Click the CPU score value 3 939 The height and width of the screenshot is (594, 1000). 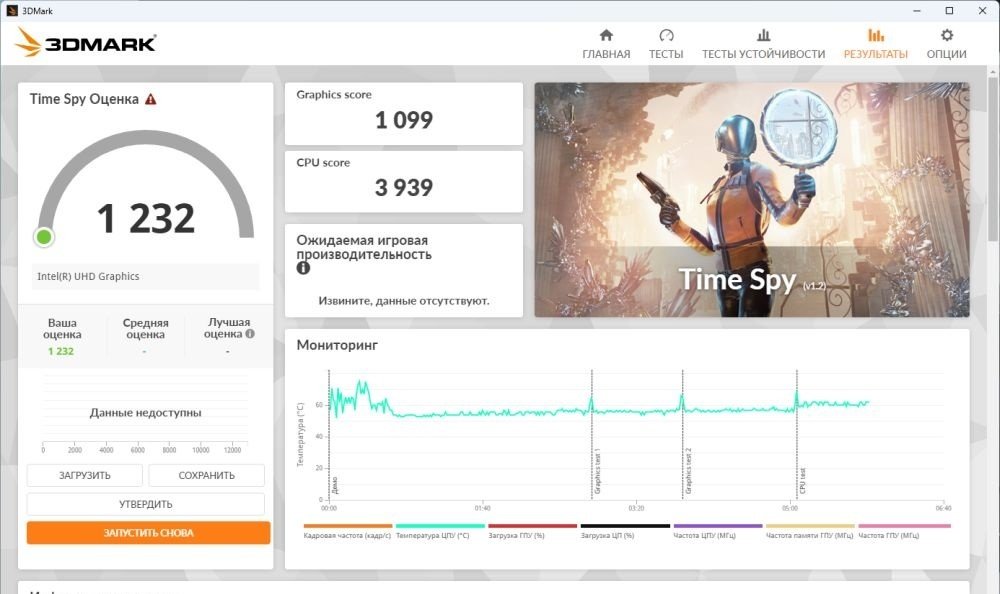pyautogui.click(x=404, y=188)
